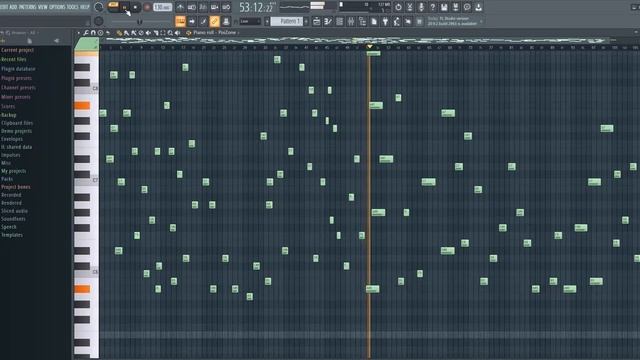The image size is (640, 360).
Task: Select the Draw pencil tool in piano roll
Action: [x=119, y=33]
